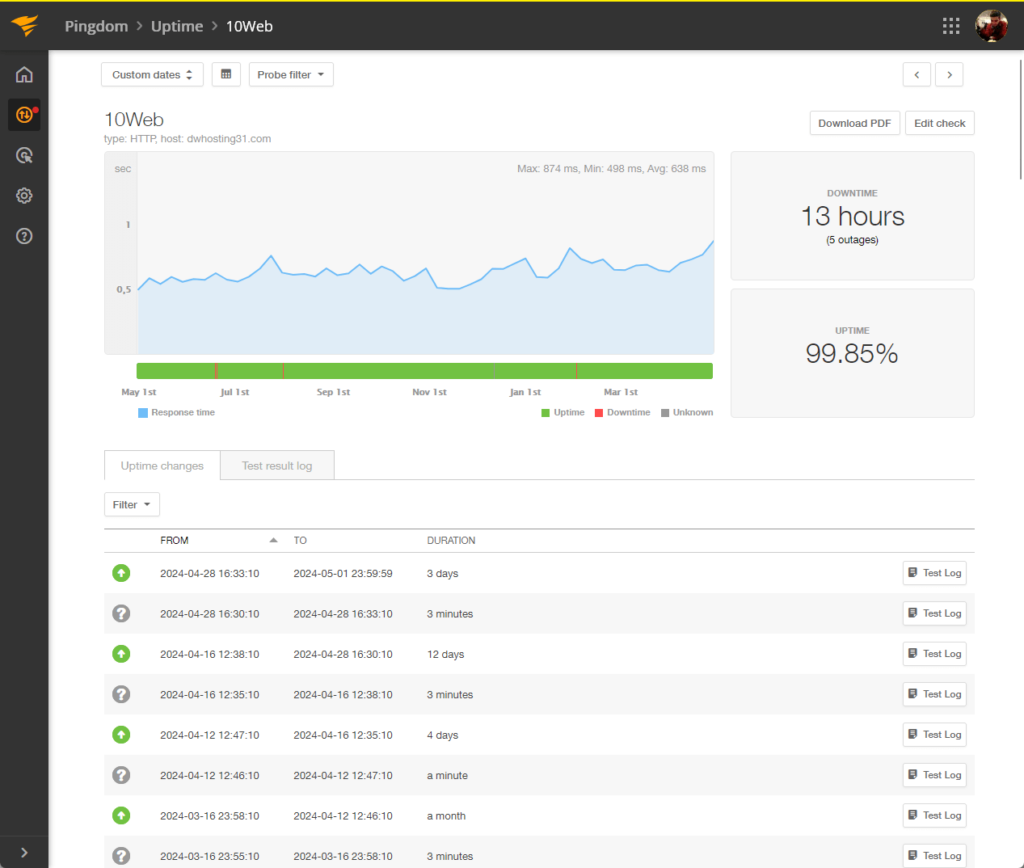Click '12 days' duration cell

(x=445, y=654)
